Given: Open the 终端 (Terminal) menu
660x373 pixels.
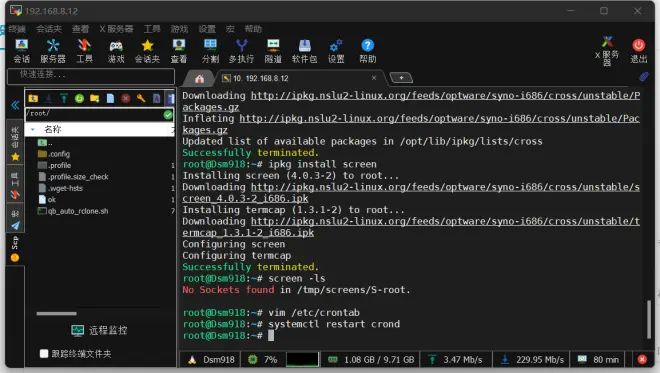Looking at the screenshot, I should [x=17, y=29].
